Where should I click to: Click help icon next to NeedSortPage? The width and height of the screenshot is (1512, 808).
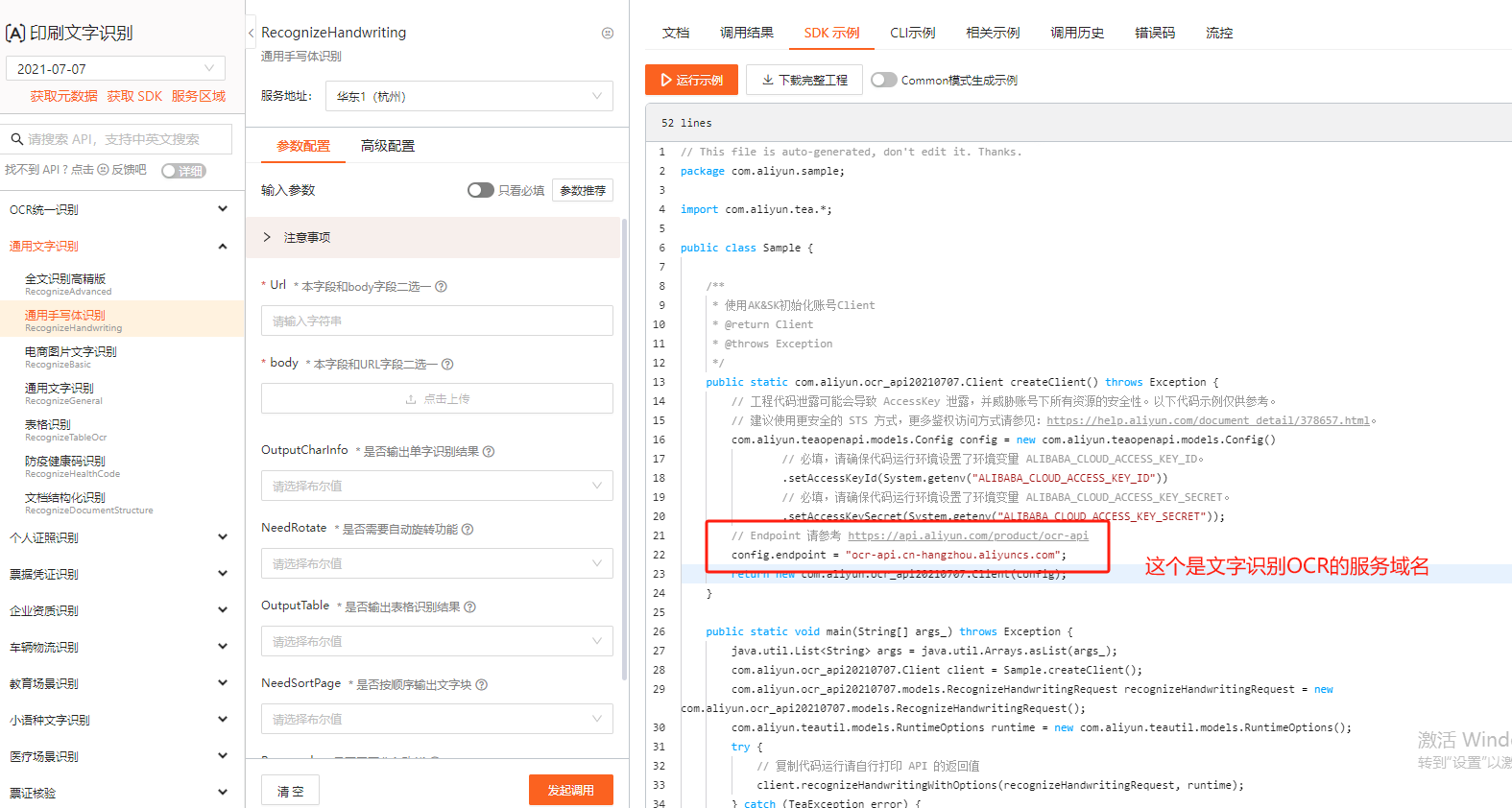pos(482,684)
